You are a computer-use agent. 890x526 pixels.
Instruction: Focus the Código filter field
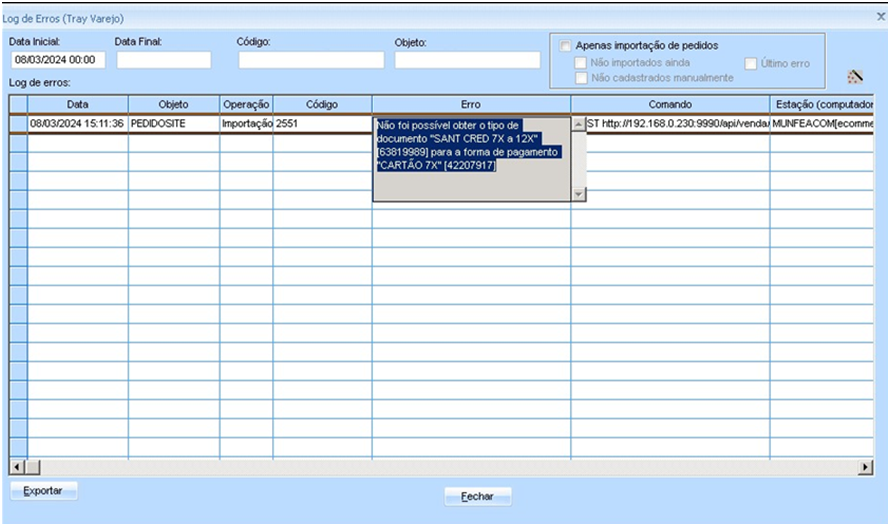click(311, 60)
